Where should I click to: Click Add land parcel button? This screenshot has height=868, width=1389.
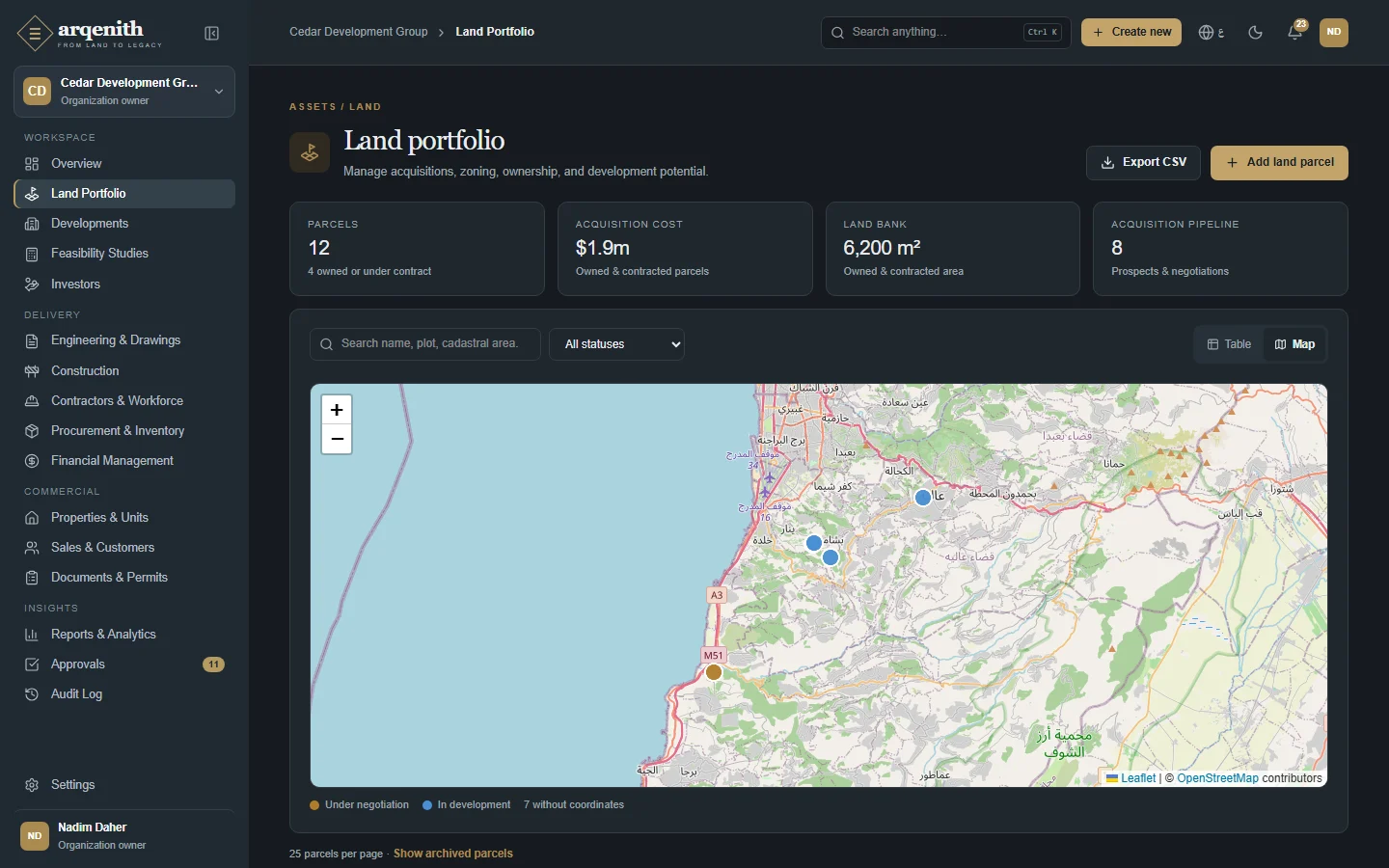tap(1279, 163)
